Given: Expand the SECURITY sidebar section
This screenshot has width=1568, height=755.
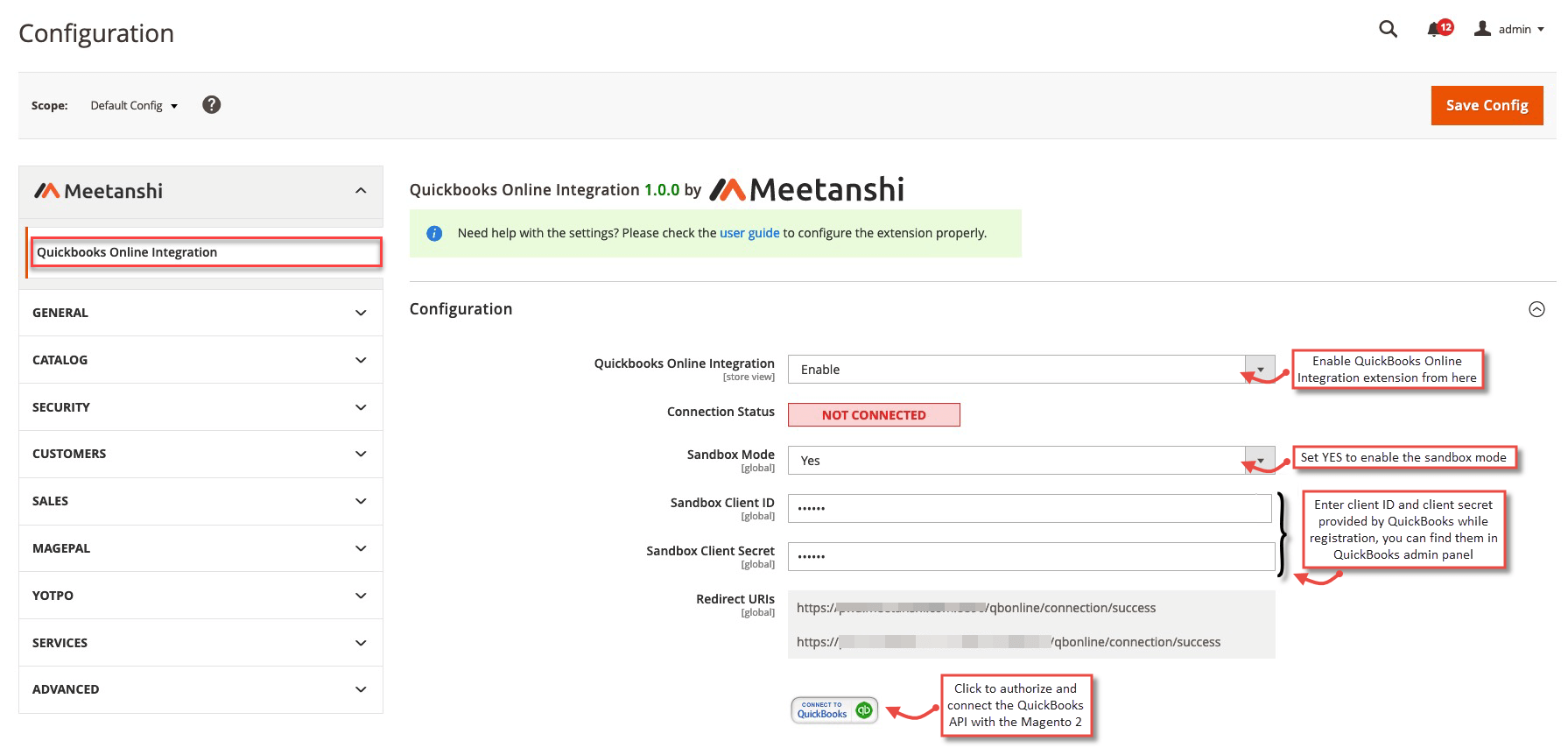Looking at the screenshot, I should click(x=200, y=407).
